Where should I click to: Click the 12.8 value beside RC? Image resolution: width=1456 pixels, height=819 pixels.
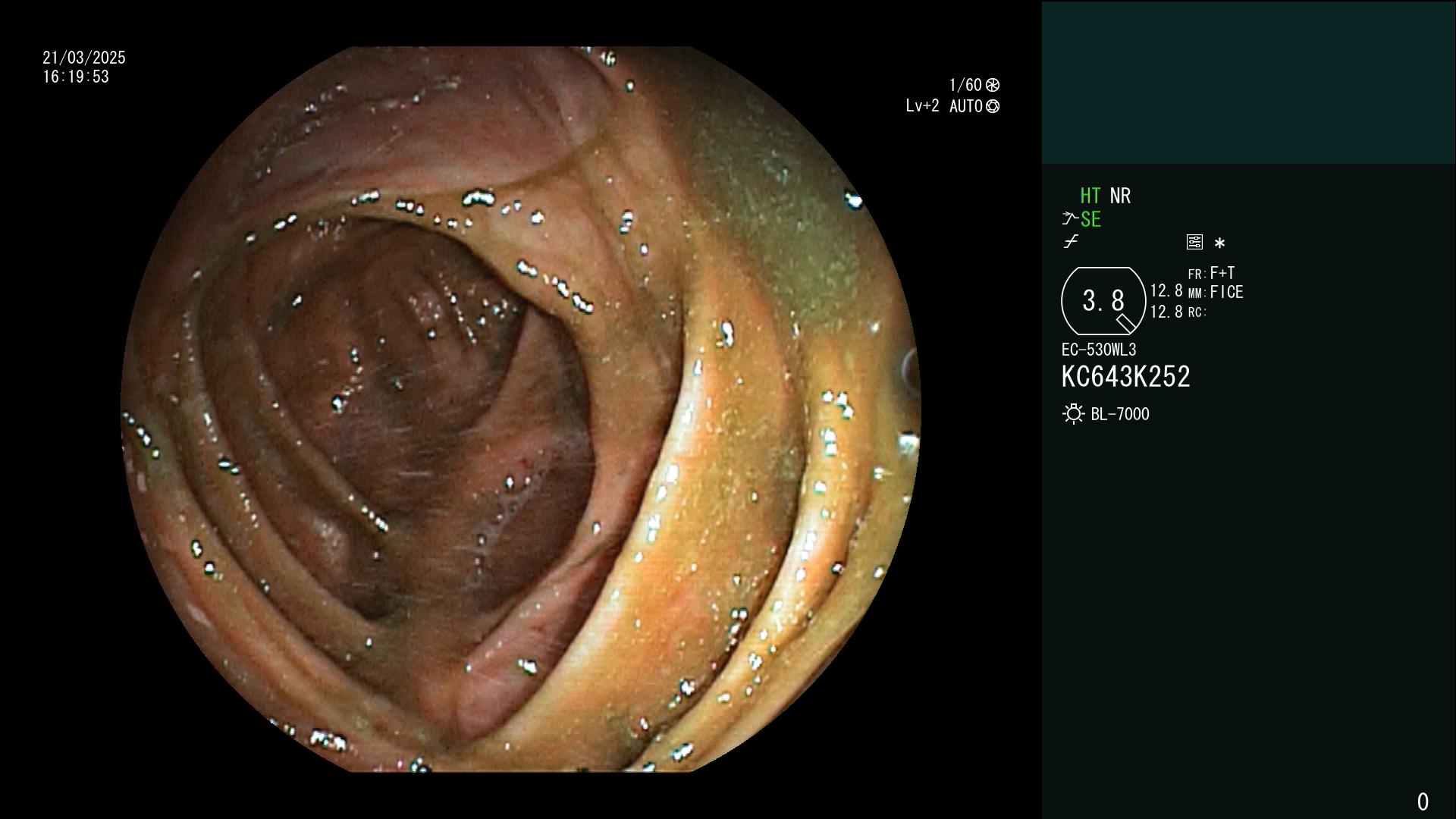tap(1166, 312)
